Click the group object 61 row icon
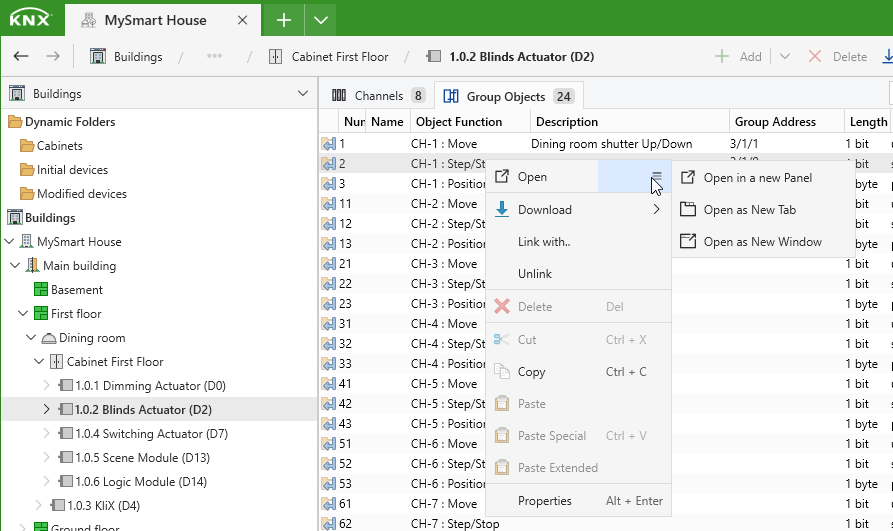 329,504
